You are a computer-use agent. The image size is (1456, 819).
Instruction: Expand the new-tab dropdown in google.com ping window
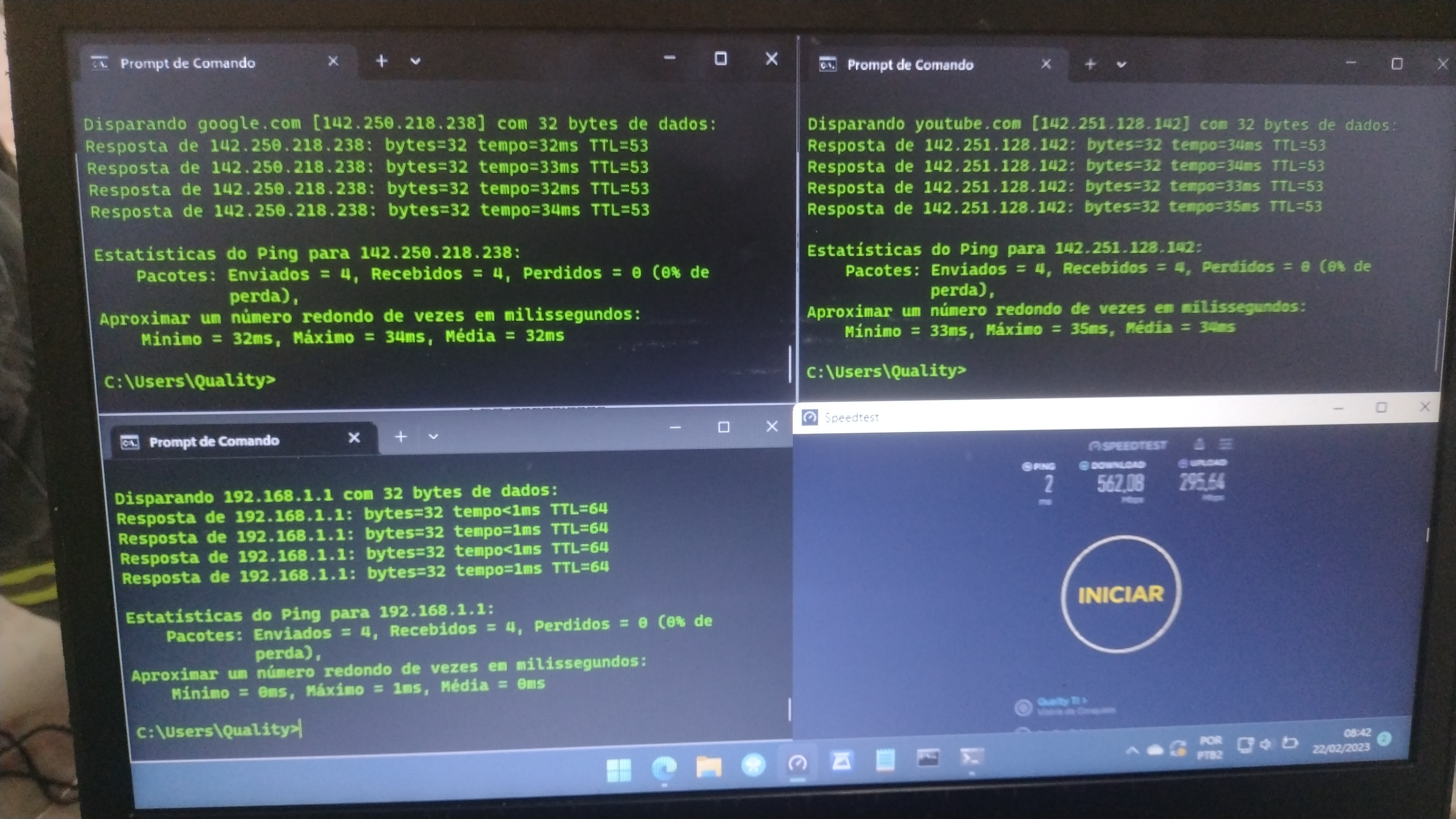pyautogui.click(x=415, y=61)
